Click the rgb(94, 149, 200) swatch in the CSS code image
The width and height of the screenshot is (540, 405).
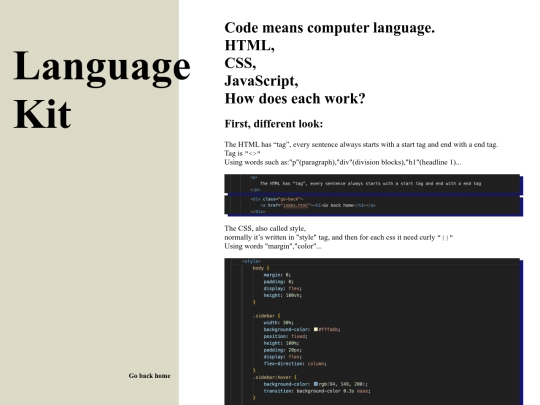click(316, 384)
